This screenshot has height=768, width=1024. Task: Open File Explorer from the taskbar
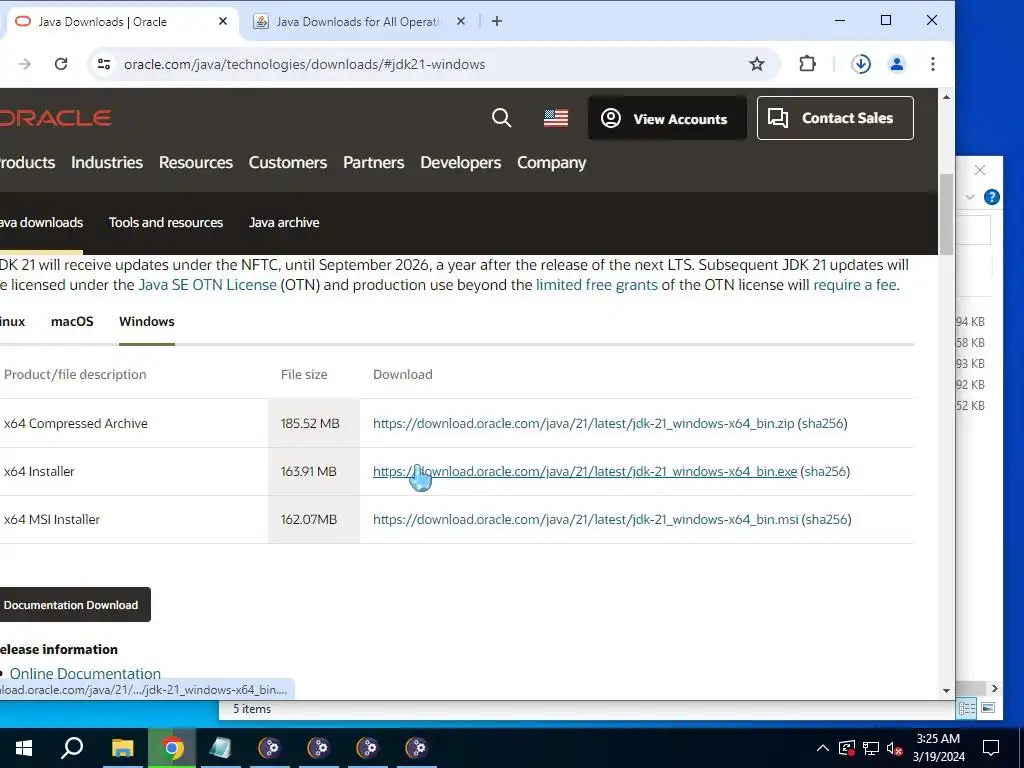tap(122, 748)
